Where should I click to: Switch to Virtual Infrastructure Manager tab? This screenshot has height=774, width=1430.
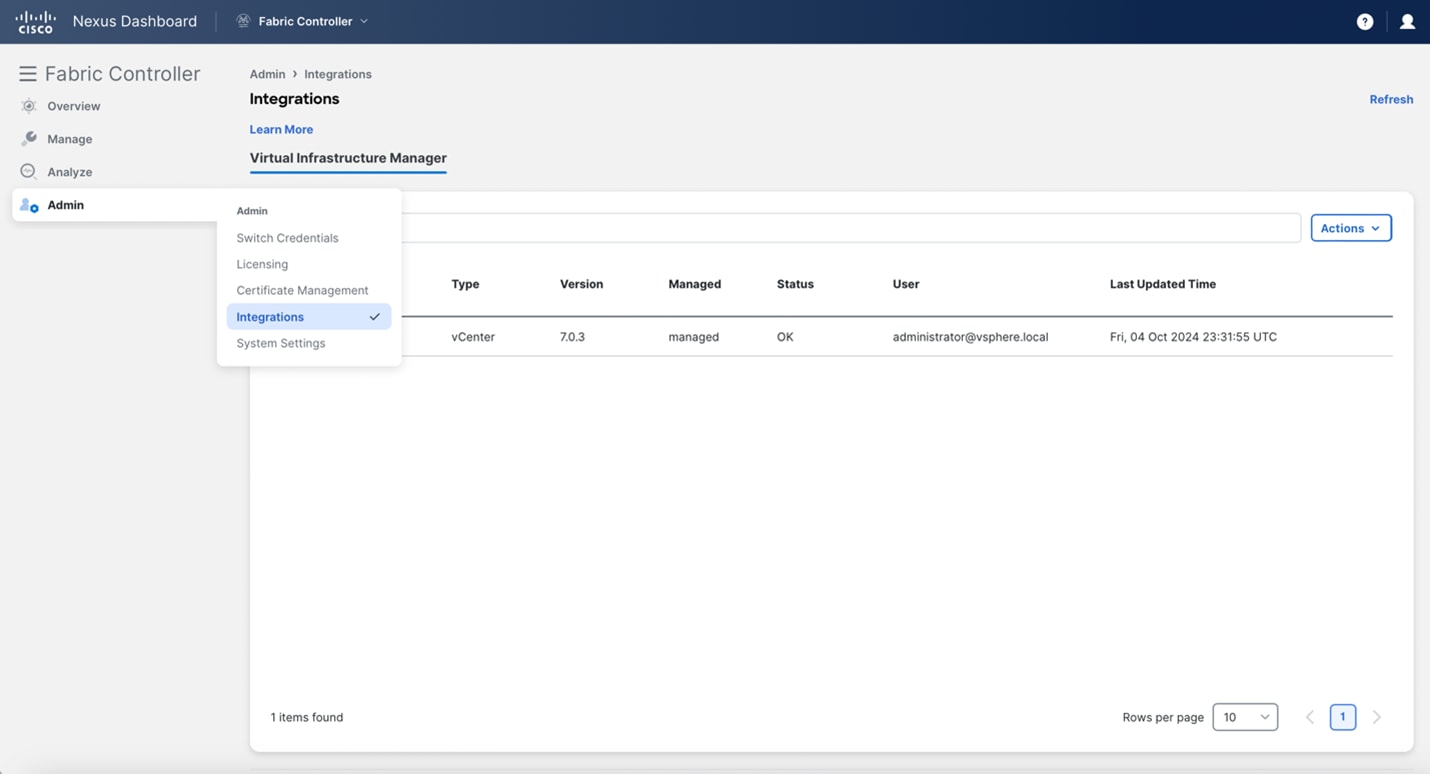pos(348,158)
